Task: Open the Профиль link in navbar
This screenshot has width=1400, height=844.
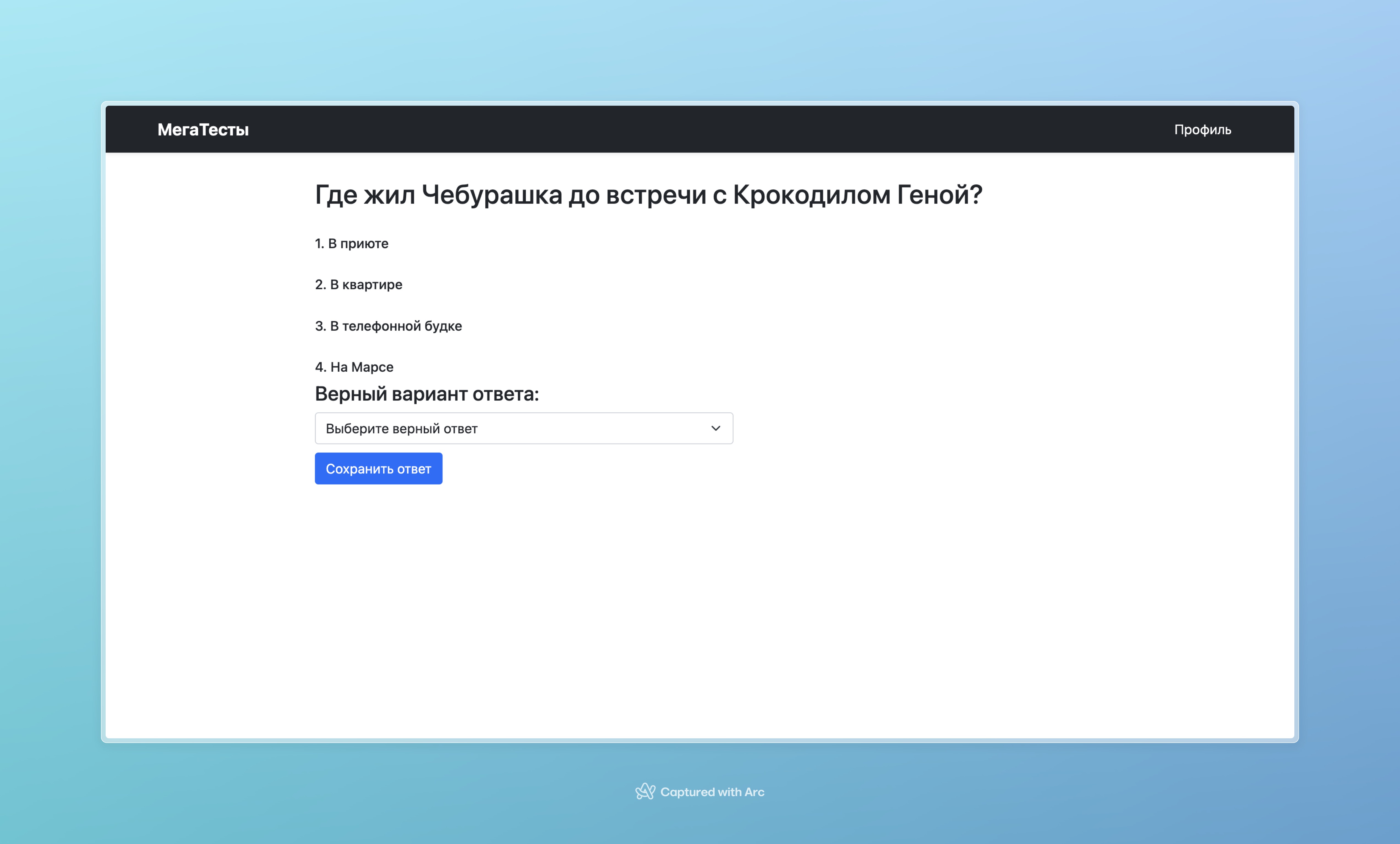Action: coord(1202,130)
